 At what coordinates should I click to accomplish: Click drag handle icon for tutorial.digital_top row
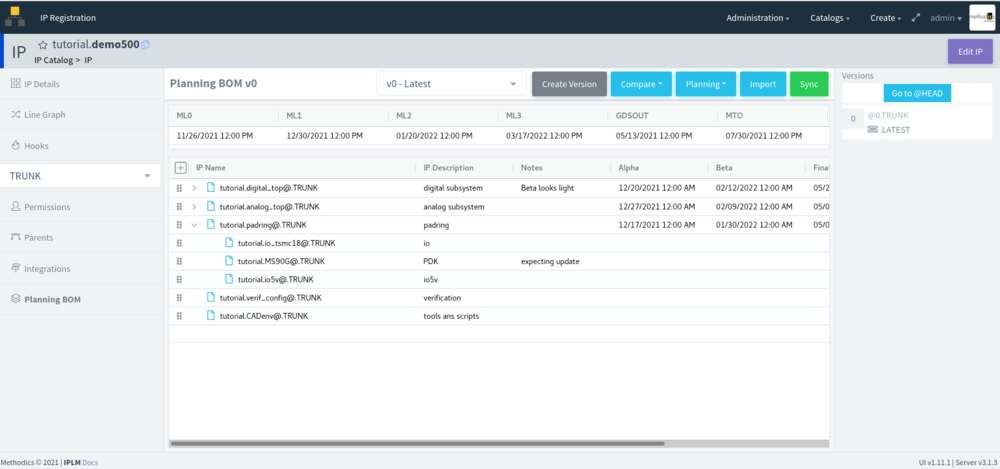click(180, 188)
